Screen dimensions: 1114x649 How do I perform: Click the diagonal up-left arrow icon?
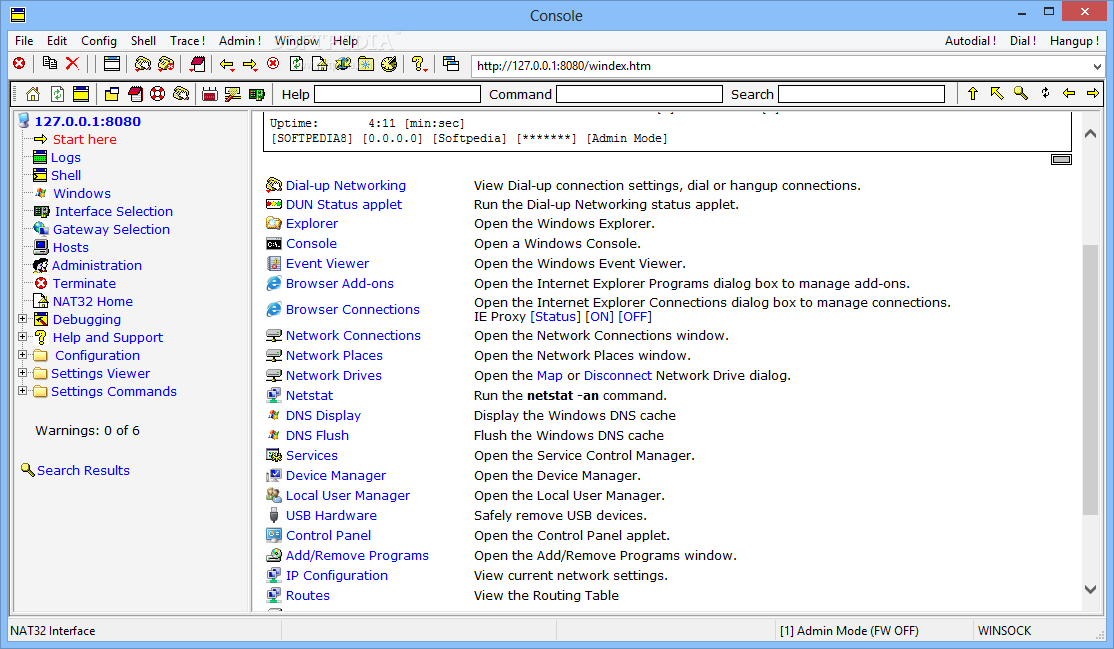997,93
